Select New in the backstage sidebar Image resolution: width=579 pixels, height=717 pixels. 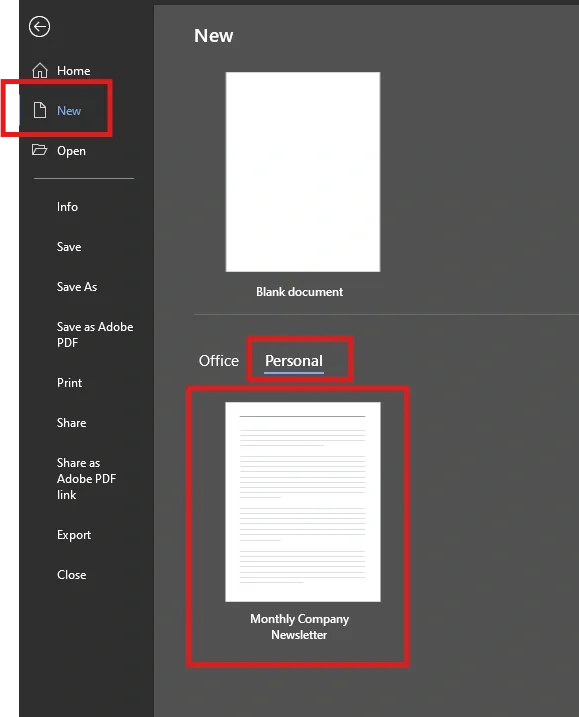tap(69, 111)
